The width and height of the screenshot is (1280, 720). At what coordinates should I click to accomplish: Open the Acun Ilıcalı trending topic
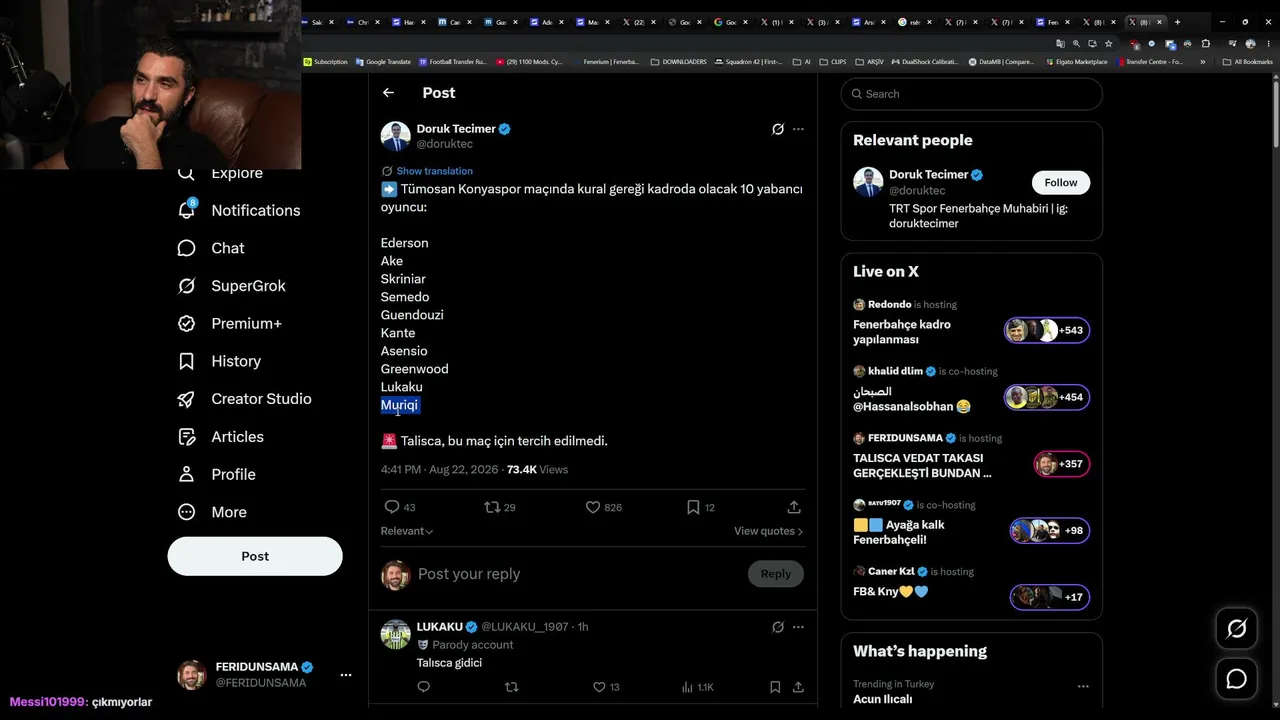(x=883, y=699)
